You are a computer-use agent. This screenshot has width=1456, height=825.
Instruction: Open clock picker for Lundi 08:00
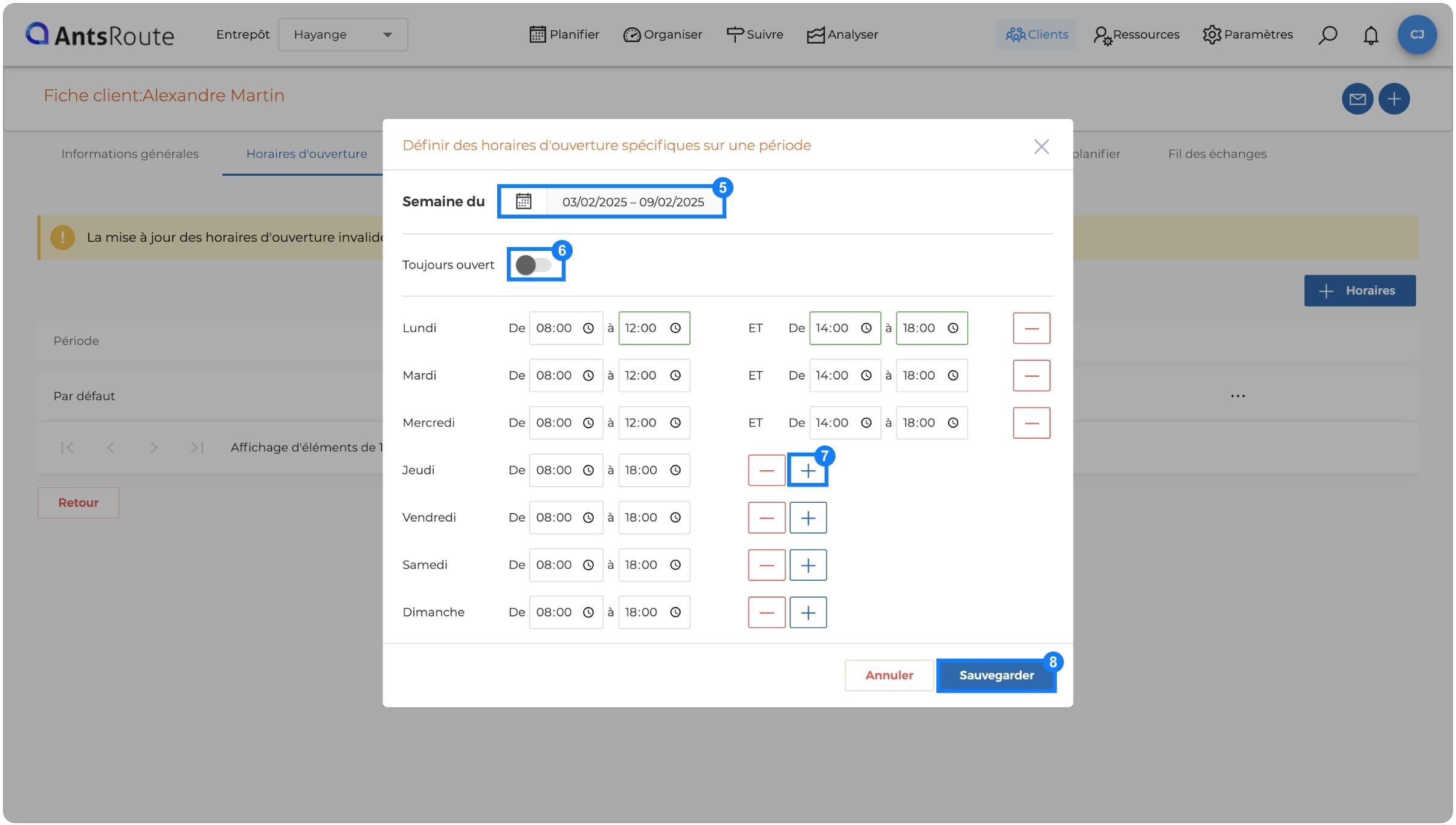tap(588, 328)
